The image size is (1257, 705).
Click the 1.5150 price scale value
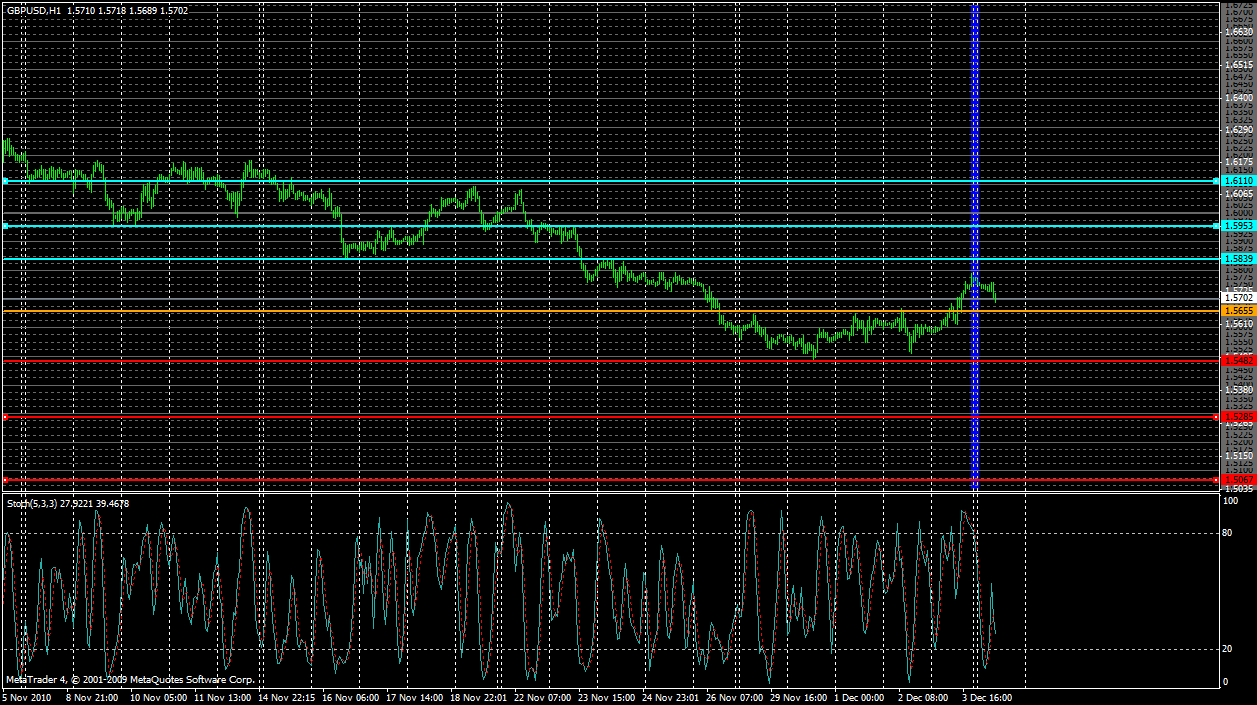pyautogui.click(x=1239, y=455)
